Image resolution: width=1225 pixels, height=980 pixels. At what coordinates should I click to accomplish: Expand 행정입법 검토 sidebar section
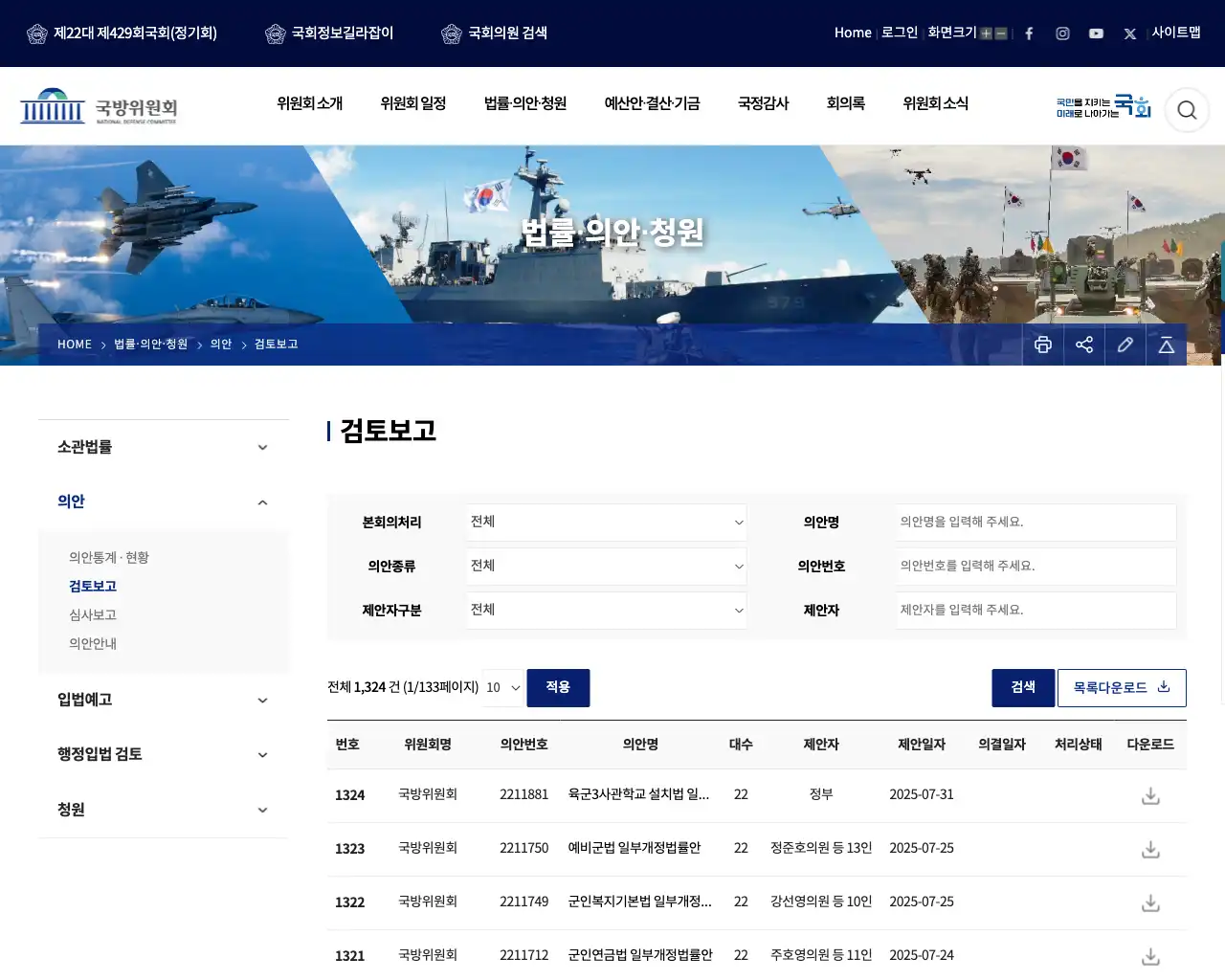[x=164, y=754]
